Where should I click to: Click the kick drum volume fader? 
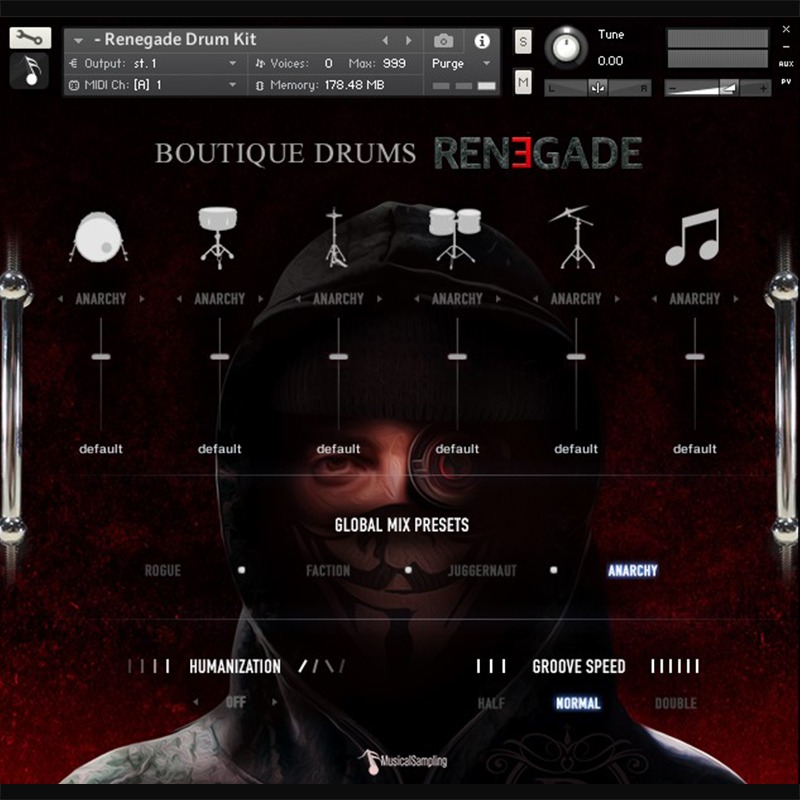pos(101,357)
